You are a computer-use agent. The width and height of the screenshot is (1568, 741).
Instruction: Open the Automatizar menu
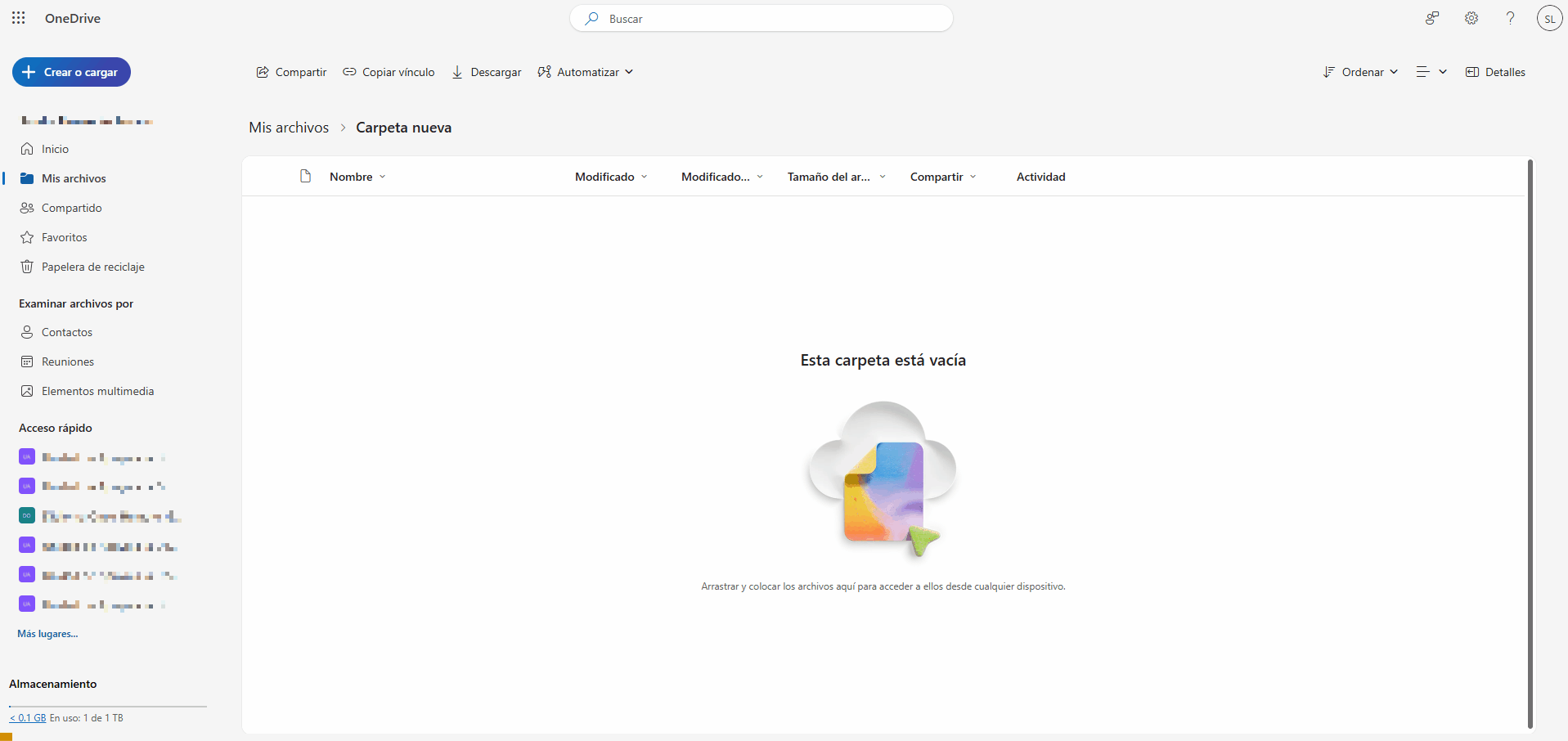click(x=585, y=72)
